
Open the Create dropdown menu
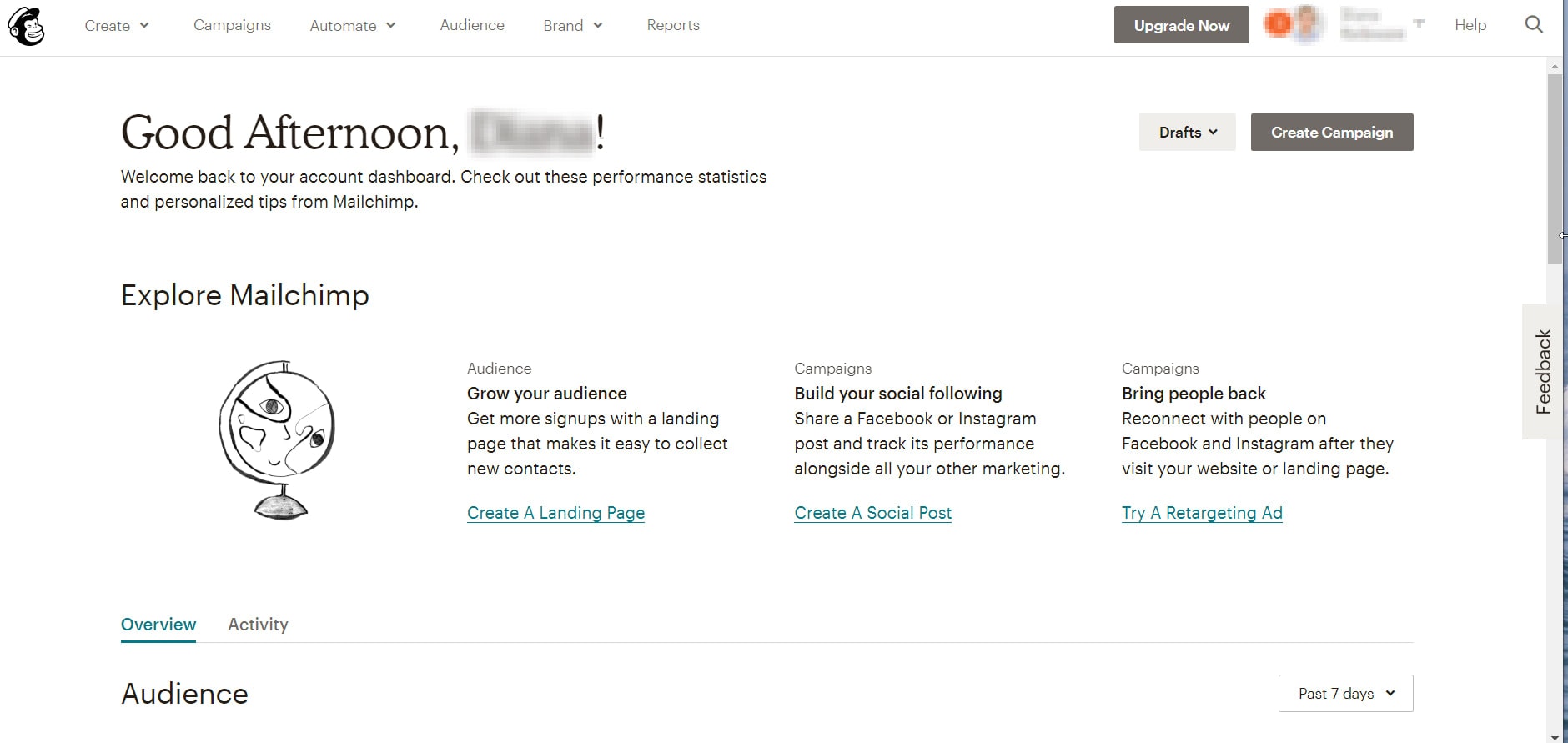tap(117, 25)
